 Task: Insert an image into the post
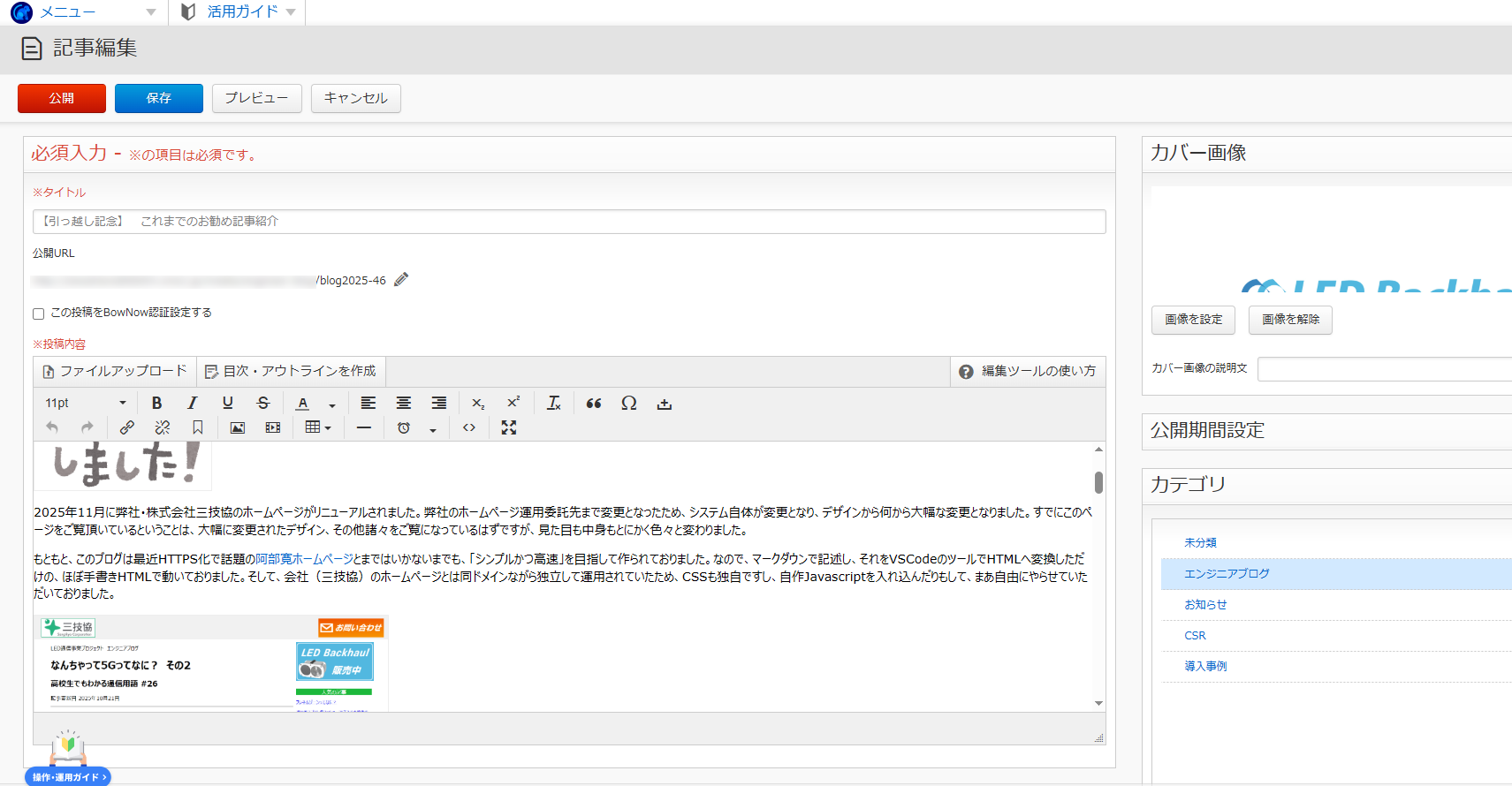pyautogui.click(x=237, y=427)
